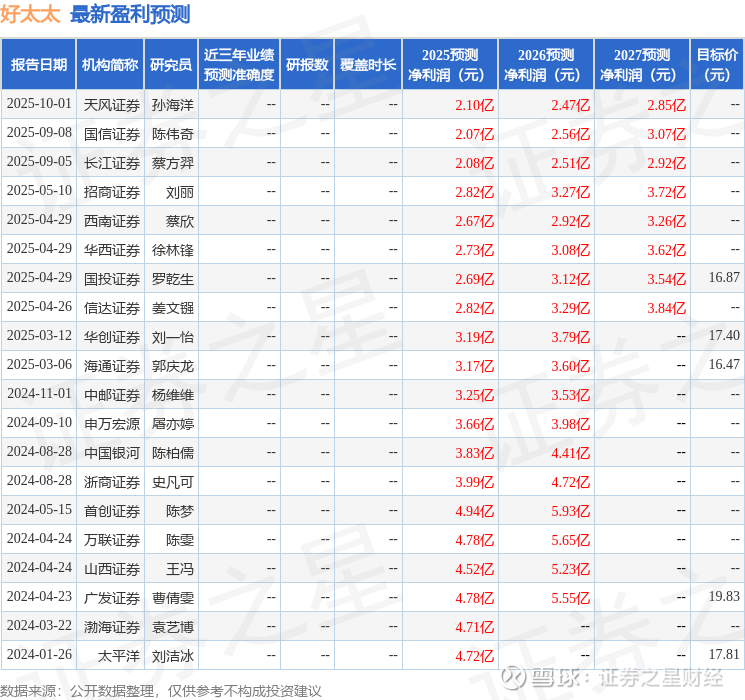The width and height of the screenshot is (745, 700).
Task: Click the 山西证券 institution cell
Action: (x=112, y=569)
